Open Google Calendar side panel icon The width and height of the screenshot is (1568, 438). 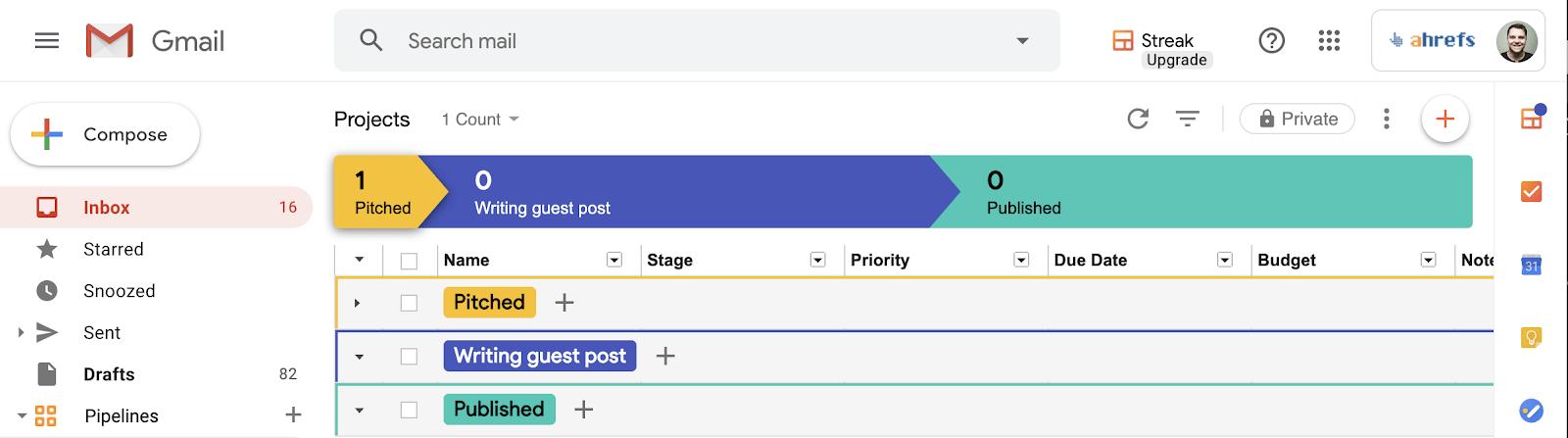point(1531,265)
